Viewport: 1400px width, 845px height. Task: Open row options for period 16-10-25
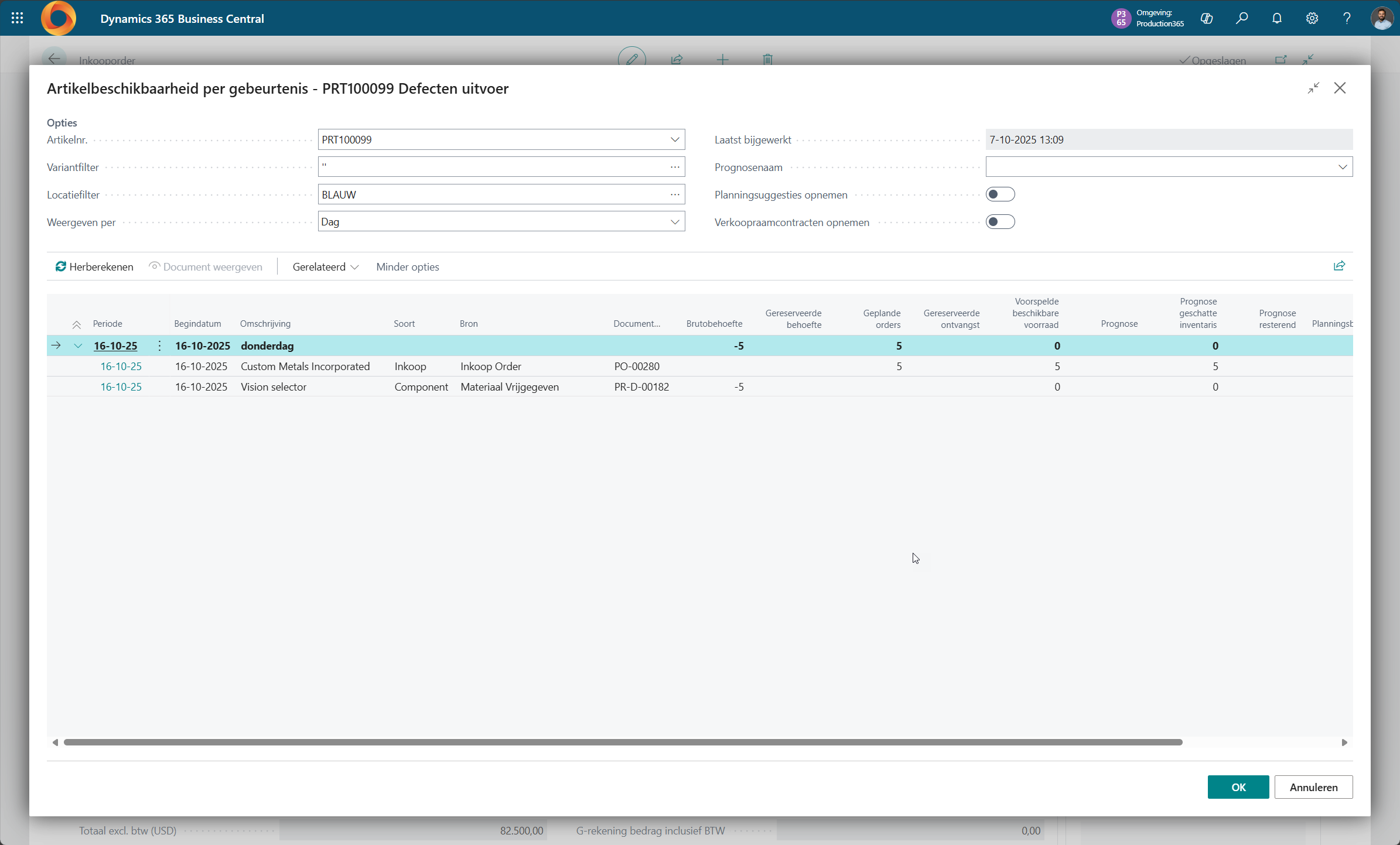159,345
